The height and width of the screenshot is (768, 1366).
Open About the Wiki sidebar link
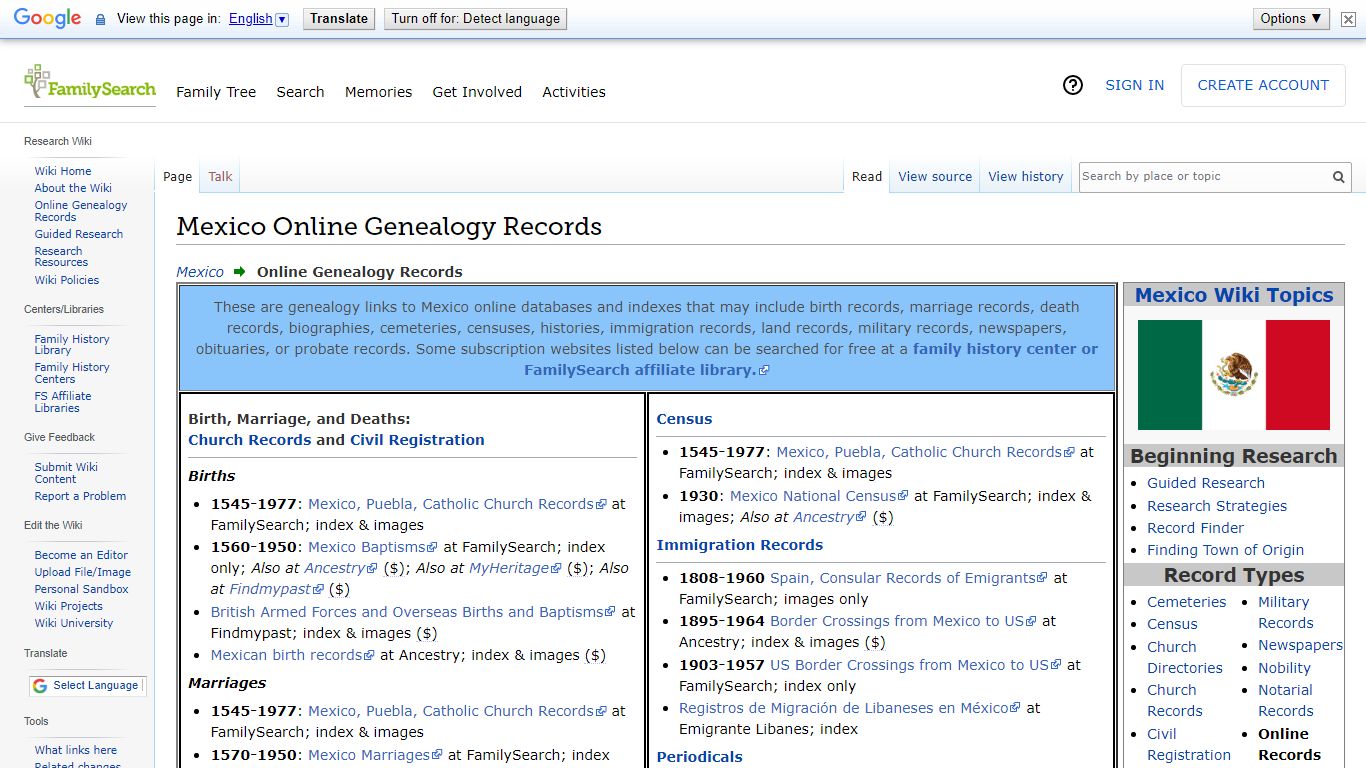(x=73, y=188)
